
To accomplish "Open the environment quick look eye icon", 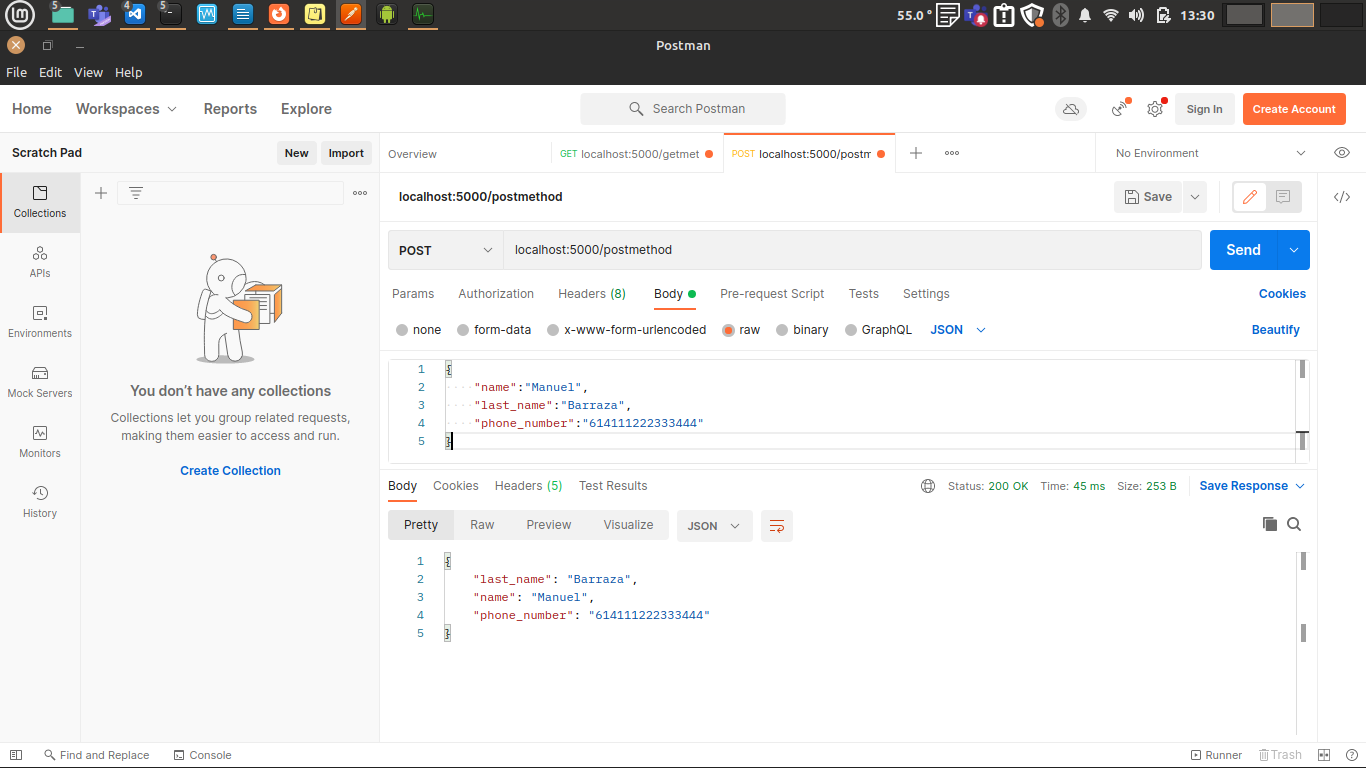I will pos(1342,153).
